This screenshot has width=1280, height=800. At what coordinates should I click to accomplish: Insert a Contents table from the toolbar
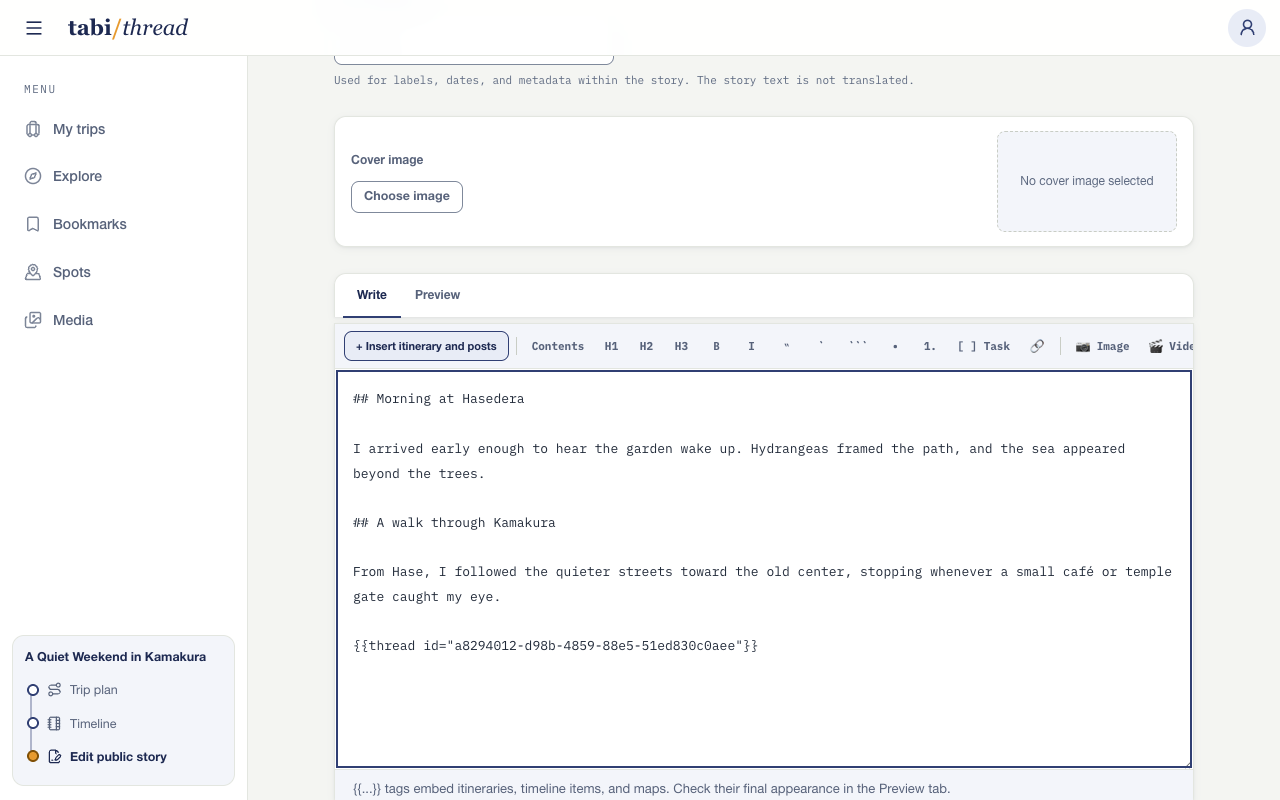[558, 346]
